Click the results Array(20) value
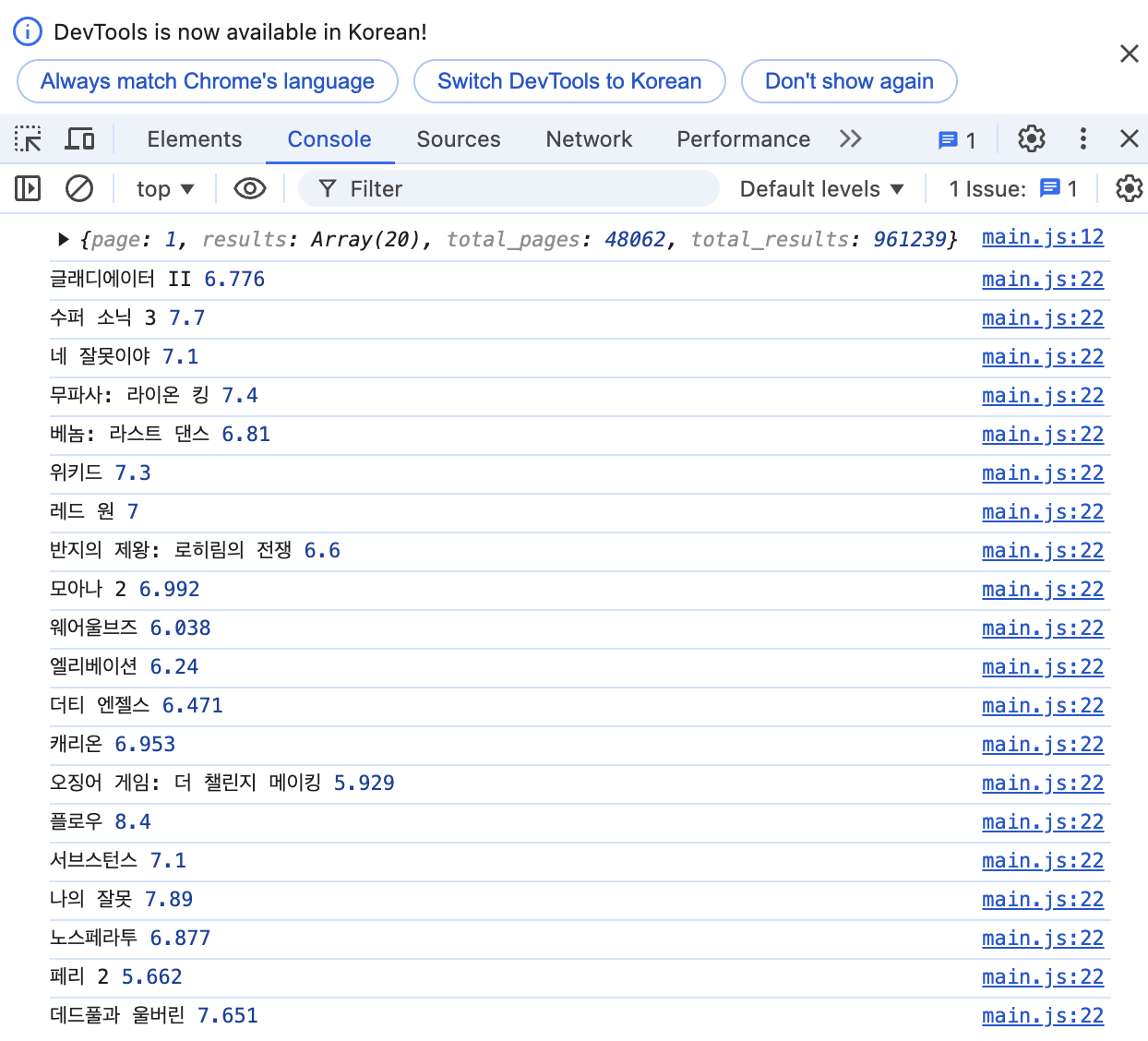This screenshot has height=1041, width=1148. [365, 240]
